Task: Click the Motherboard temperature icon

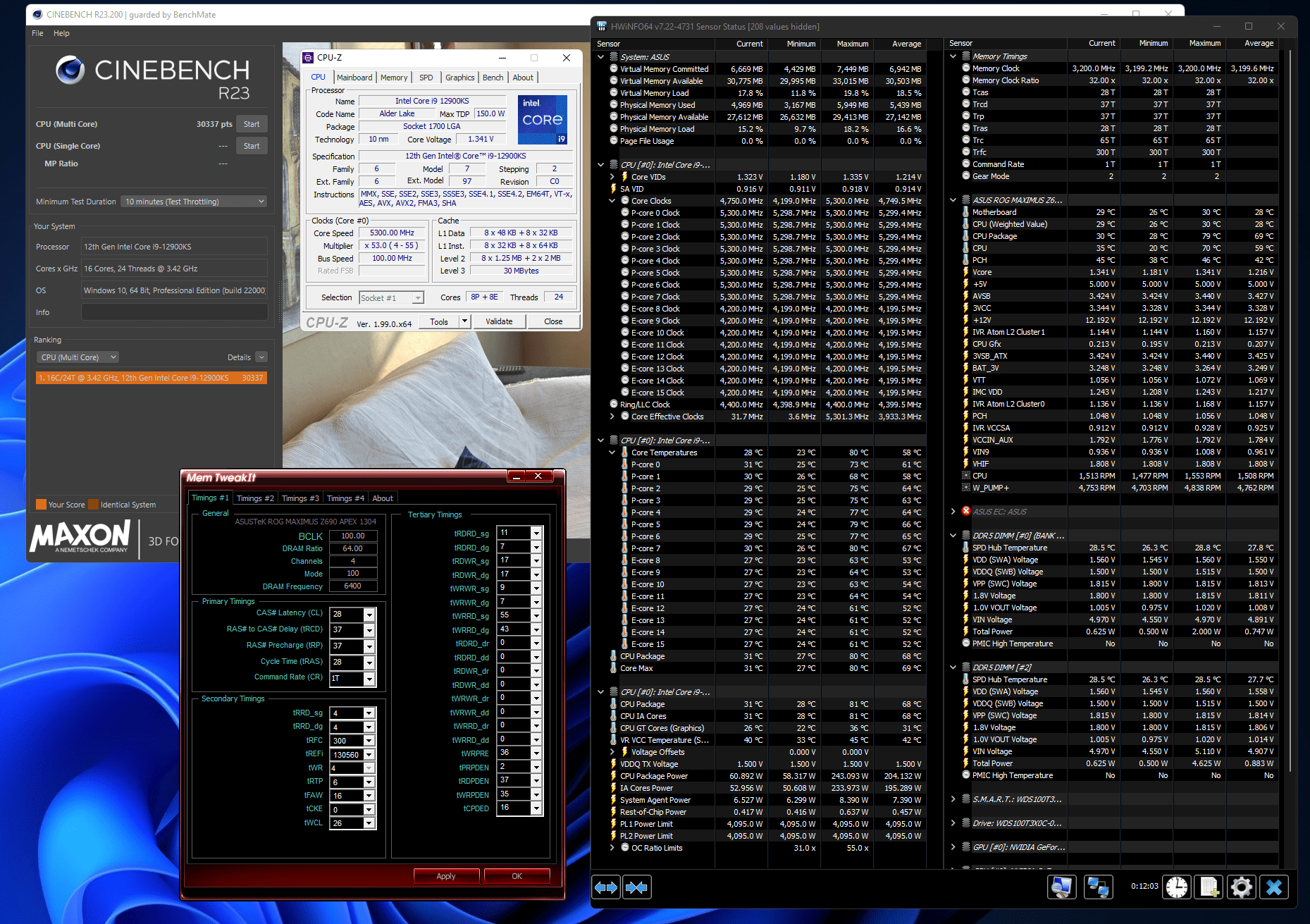Action: (966, 212)
